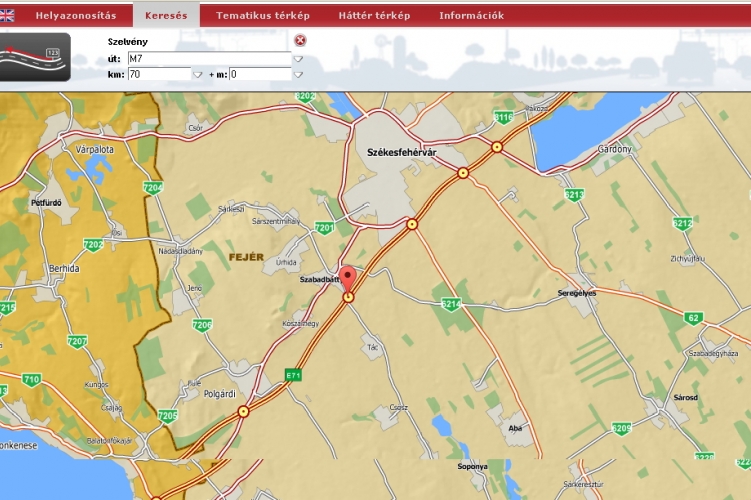
Task: Switch language with the UK flag icon
Action: tap(7, 15)
